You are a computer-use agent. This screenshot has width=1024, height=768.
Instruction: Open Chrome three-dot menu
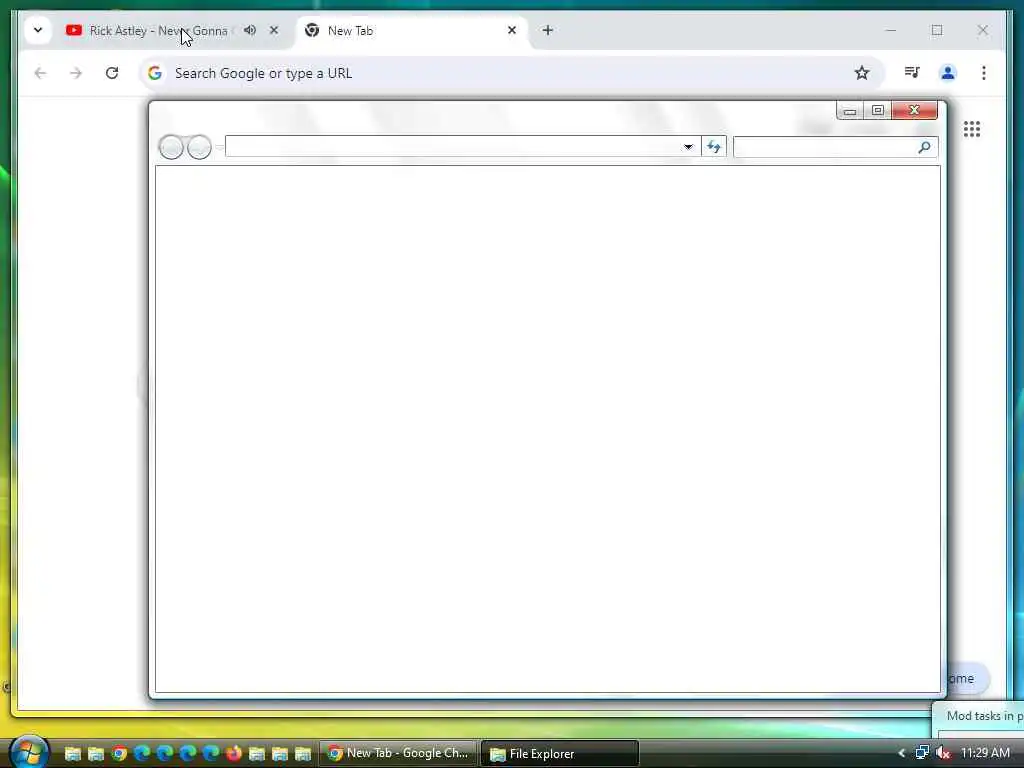tap(984, 73)
